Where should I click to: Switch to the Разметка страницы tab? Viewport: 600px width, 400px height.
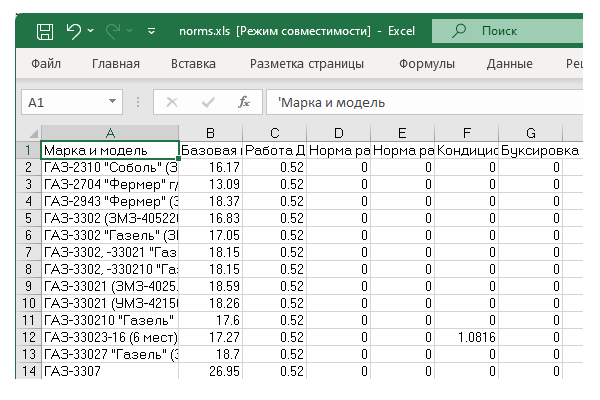tap(306, 64)
